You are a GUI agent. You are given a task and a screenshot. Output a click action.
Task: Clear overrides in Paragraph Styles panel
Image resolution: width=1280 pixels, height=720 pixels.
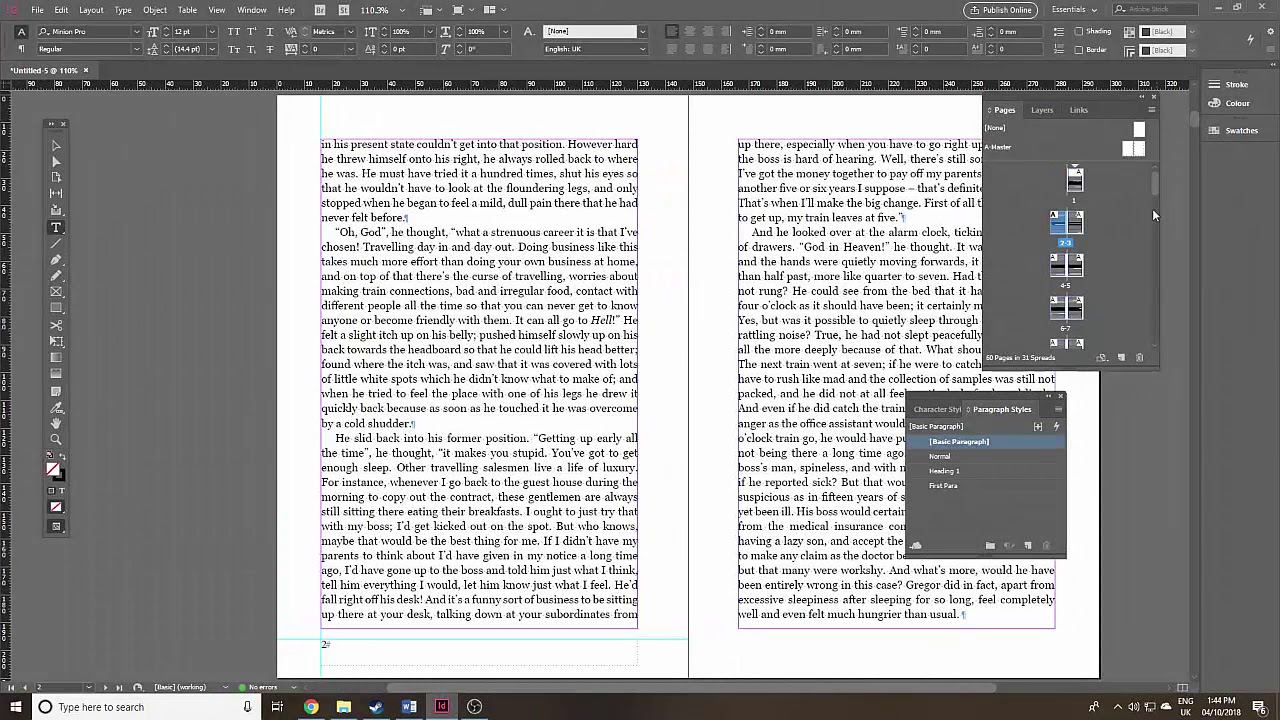click(x=1009, y=546)
